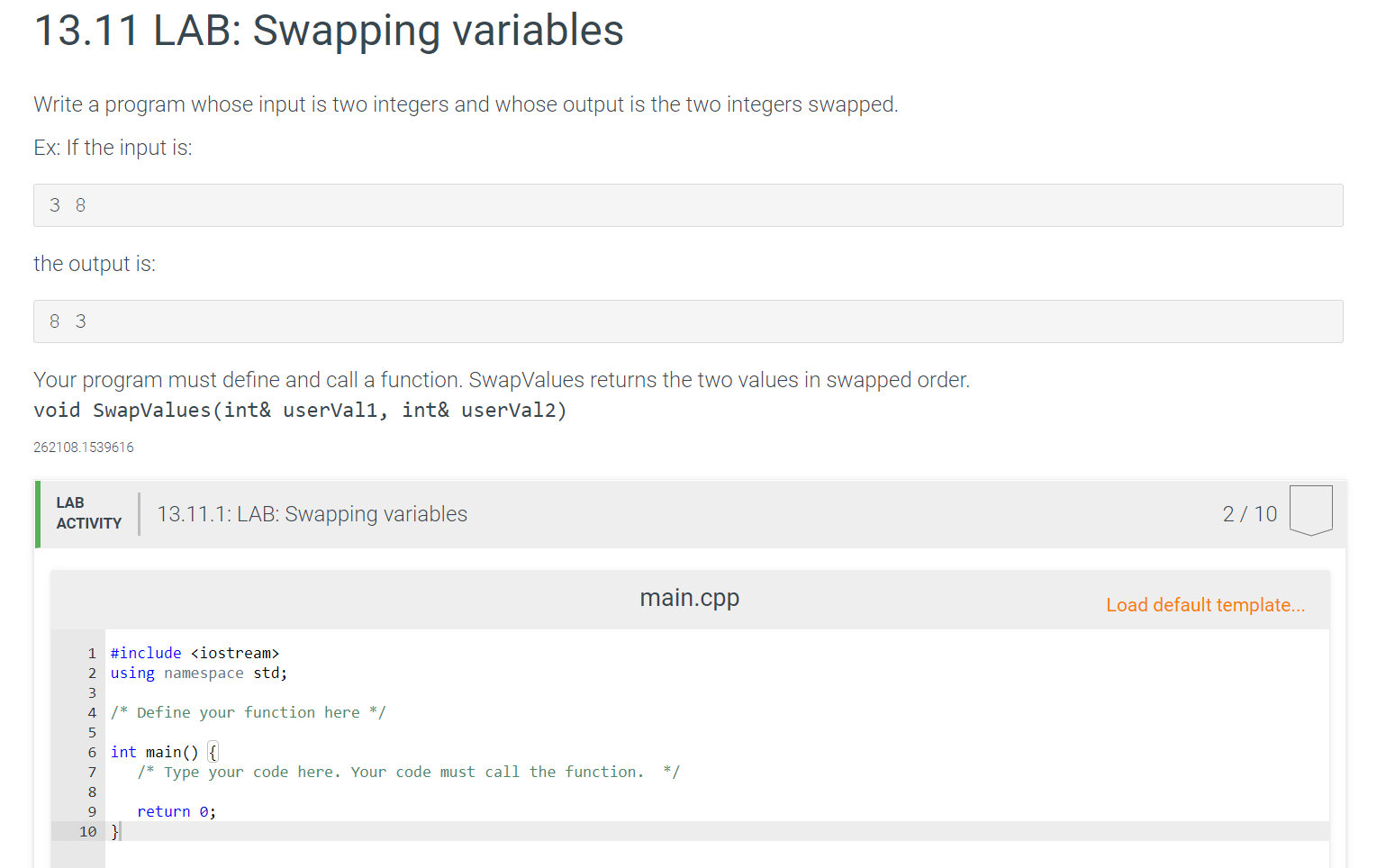
Task: Click the return 0; line
Action: (x=177, y=811)
